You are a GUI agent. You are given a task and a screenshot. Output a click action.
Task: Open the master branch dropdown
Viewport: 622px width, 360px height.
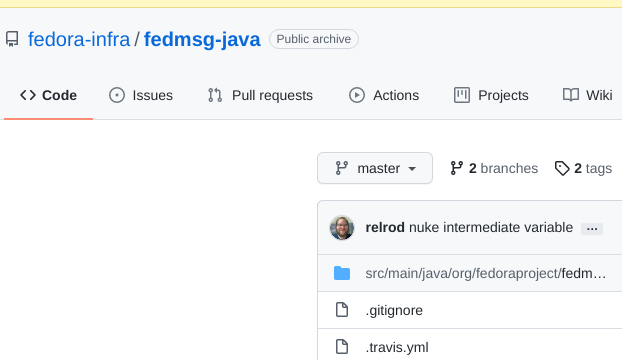[375, 168]
